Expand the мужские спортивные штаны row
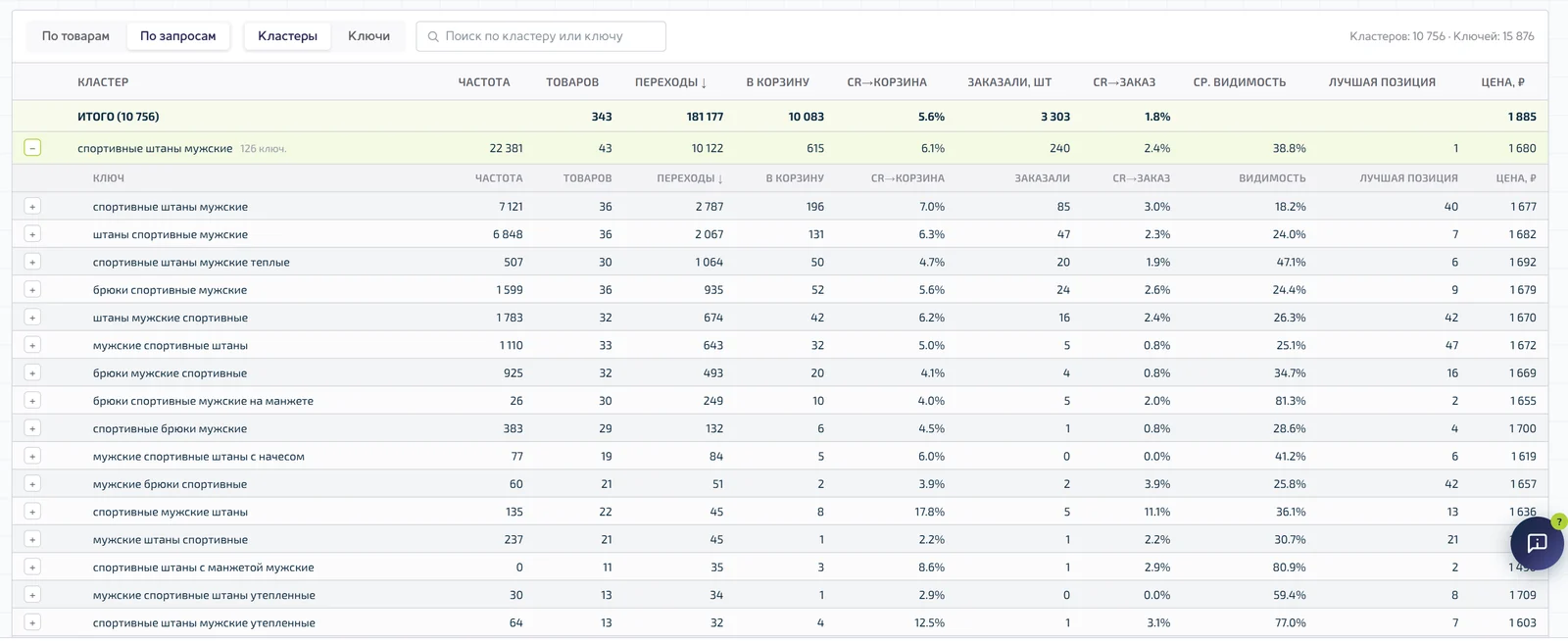Viewport: 1568px width, 641px height. click(x=32, y=345)
